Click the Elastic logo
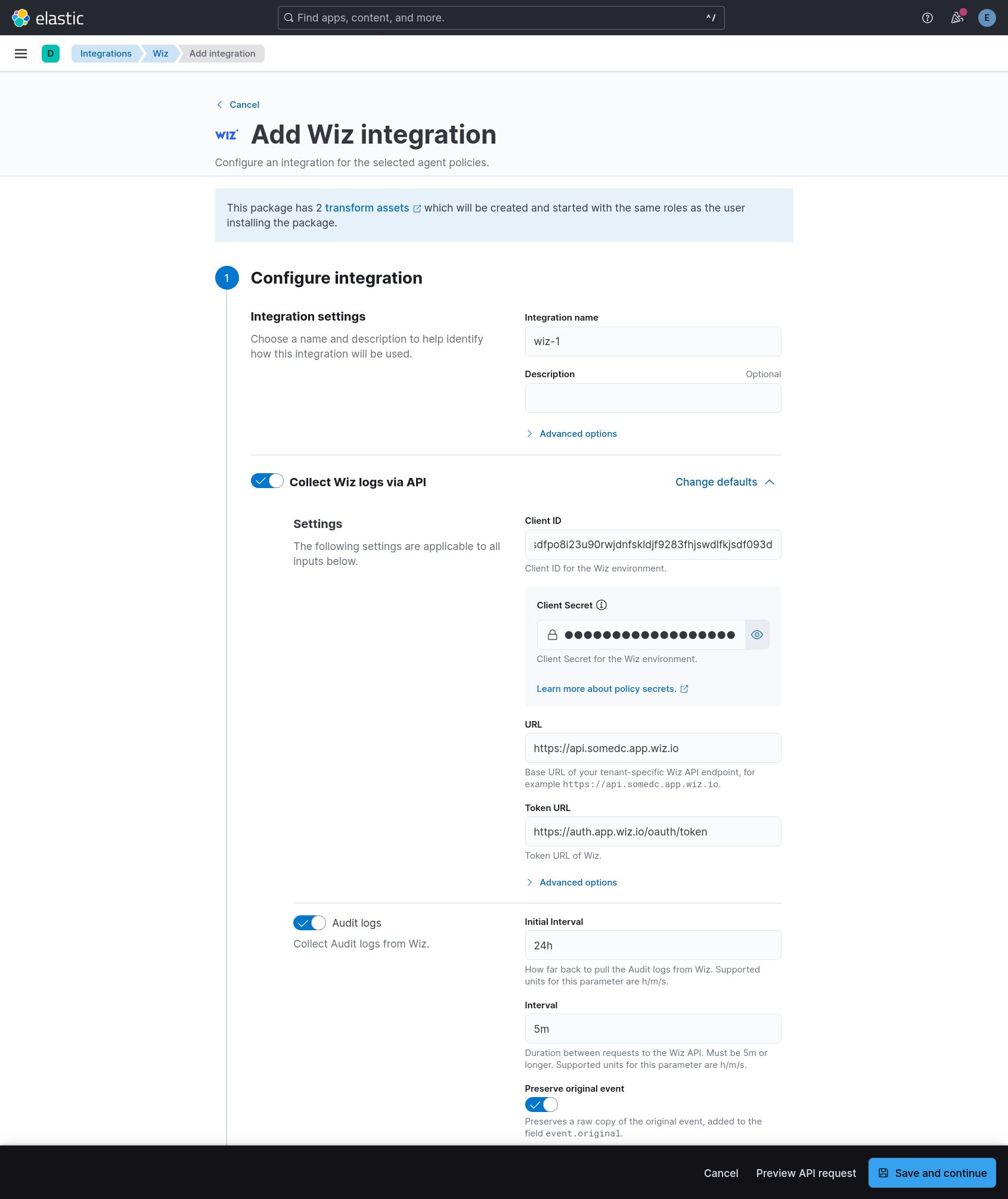Screen dimensions: 1008x1199 coord(48,18)
